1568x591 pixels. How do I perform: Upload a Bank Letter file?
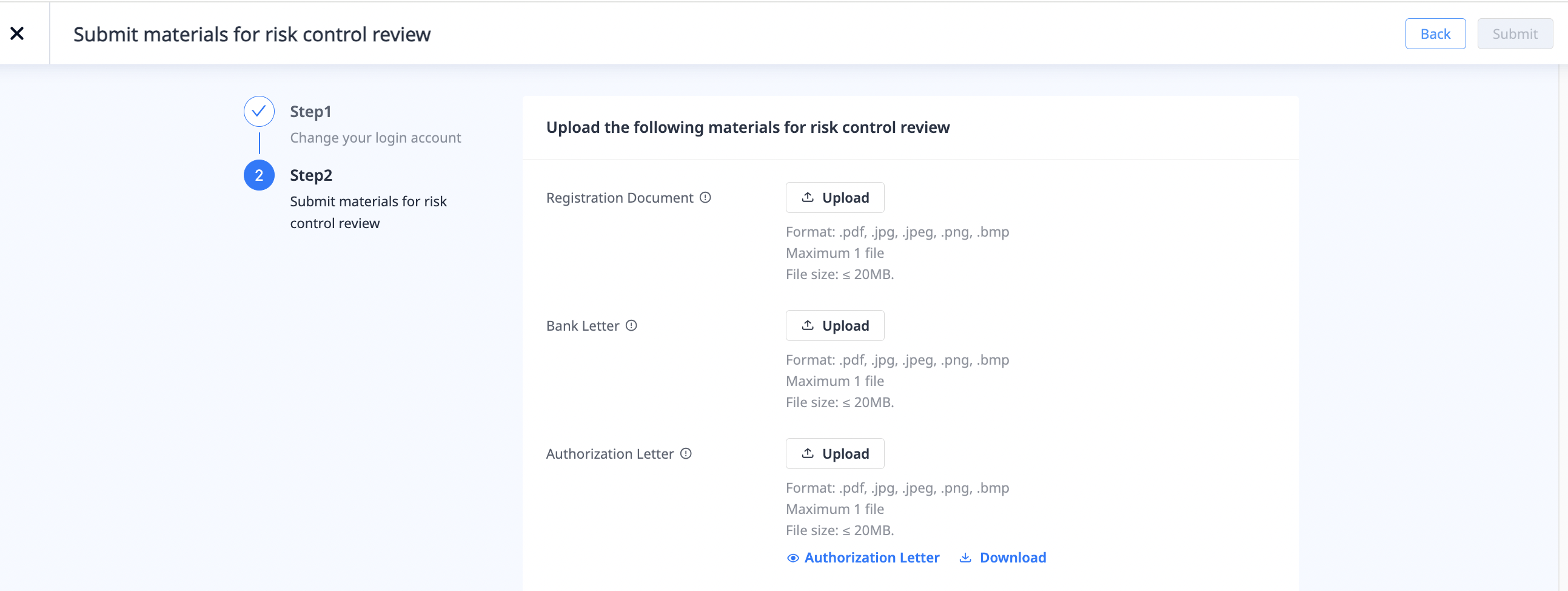(834, 325)
